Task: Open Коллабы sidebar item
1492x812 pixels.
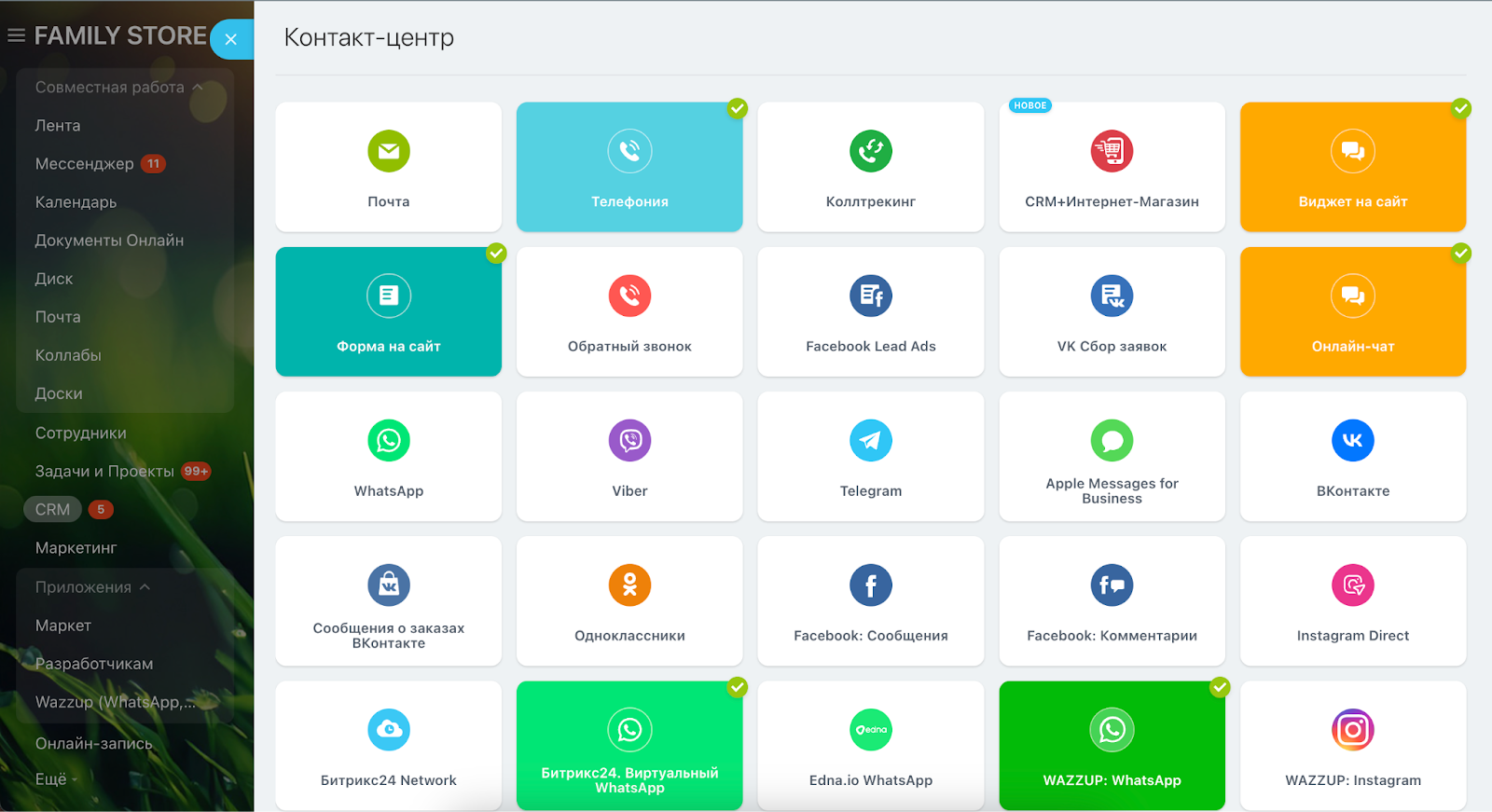Action: [x=68, y=355]
